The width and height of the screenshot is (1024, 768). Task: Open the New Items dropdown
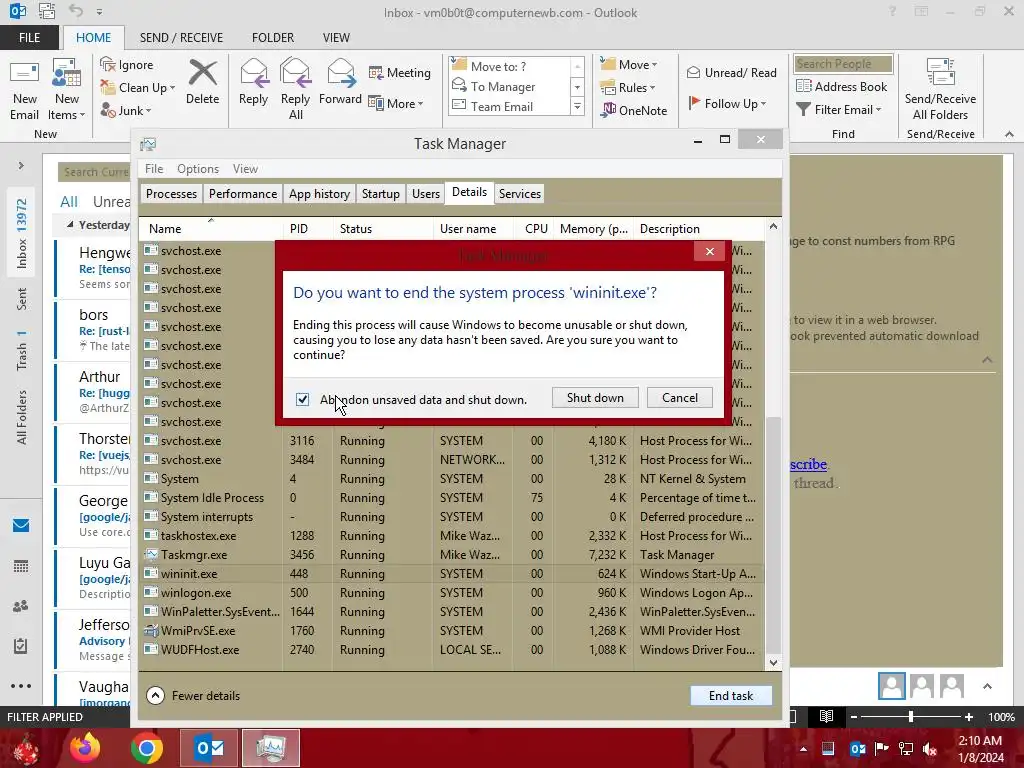(x=67, y=90)
